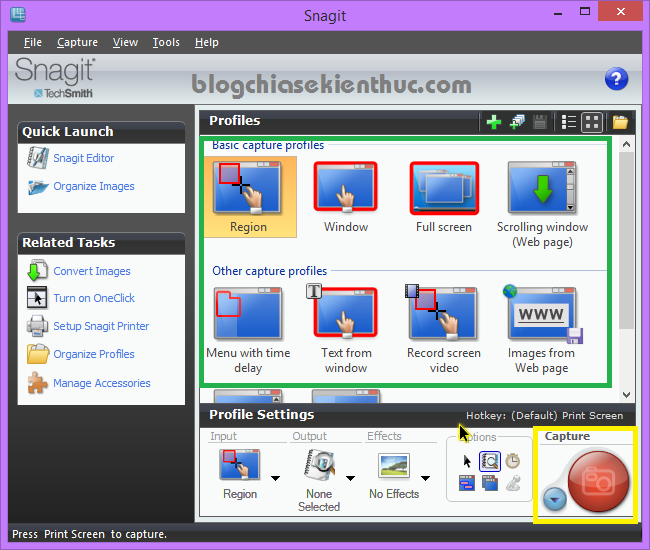Viewport: 650px width, 550px height.
Task: Pick the Scrolling window (Web page) profile
Action: [542, 205]
